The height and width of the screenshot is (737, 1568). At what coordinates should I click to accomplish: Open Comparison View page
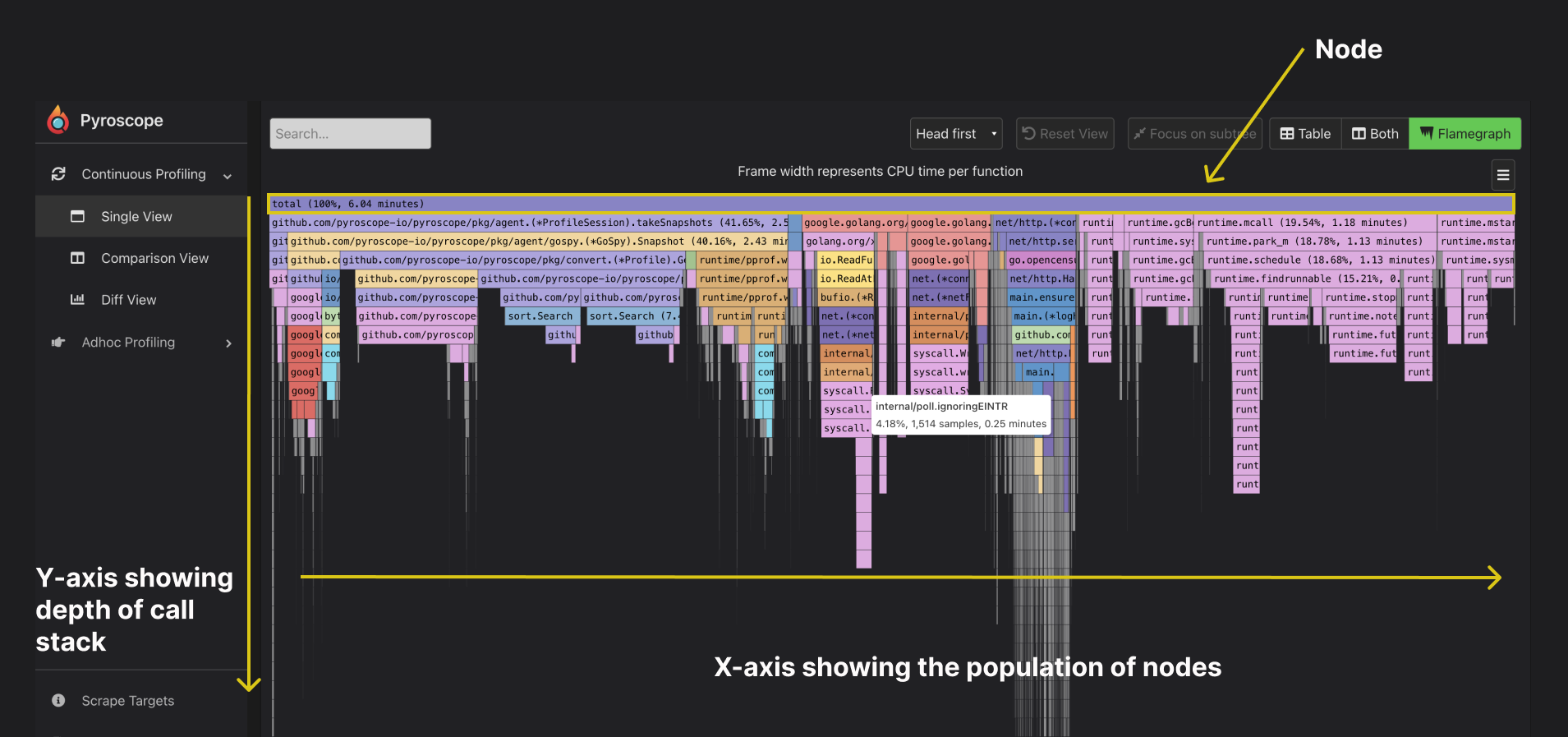tap(141, 258)
